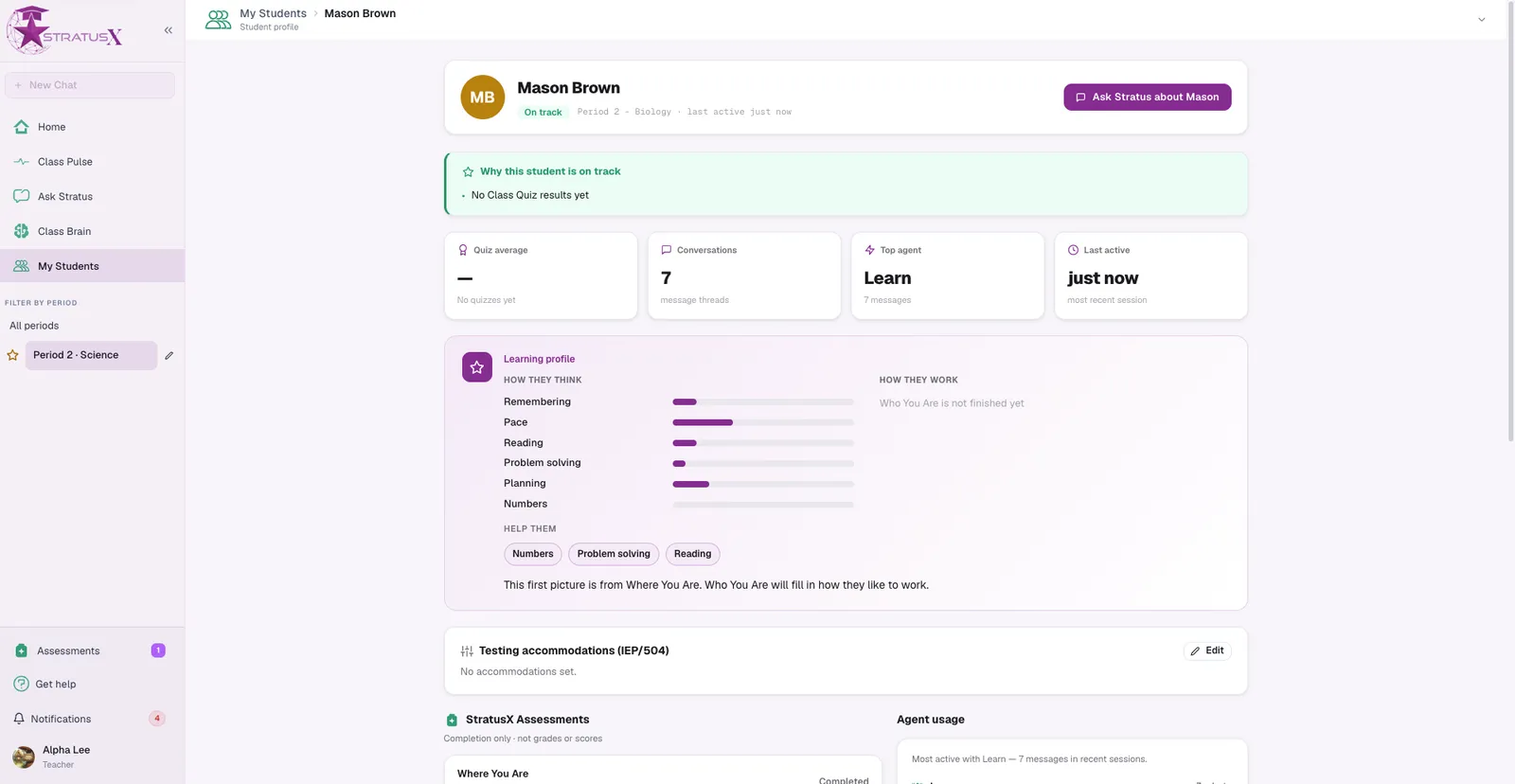This screenshot has height=784, width=1515.
Task: Edit testing accommodations
Action: coord(1207,650)
